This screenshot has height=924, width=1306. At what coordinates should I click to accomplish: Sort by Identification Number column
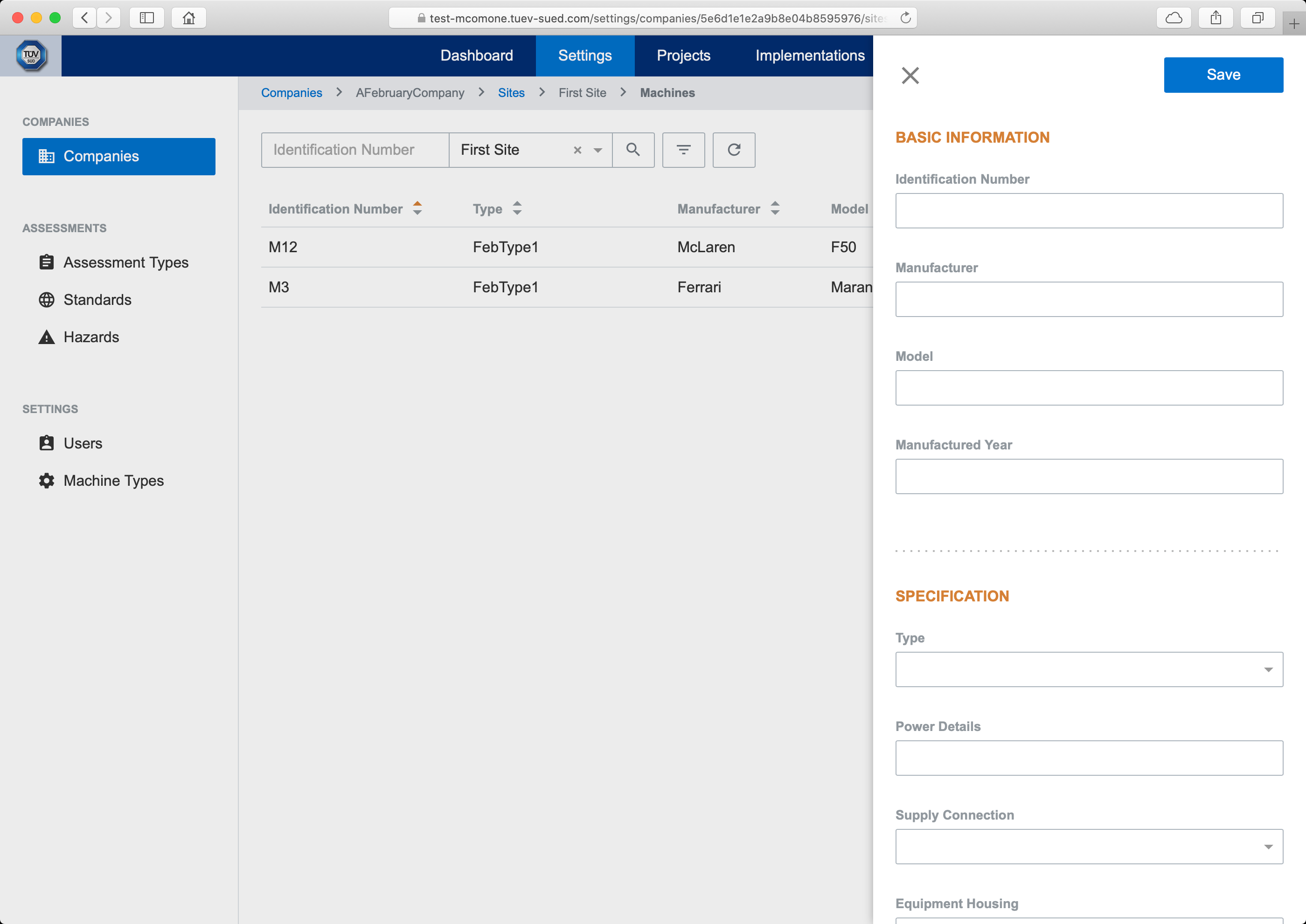click(417, 208)
